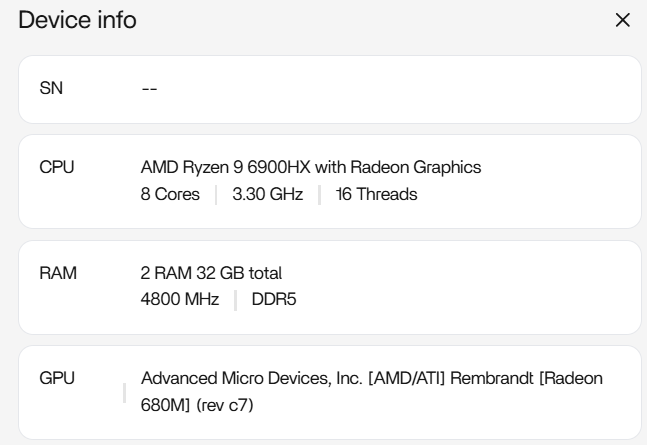Image resolution: width=647 pixels, height=445 pixels.
Task: Click the AMD Ryzen 9 6900HX name
Action: point(311,168)
